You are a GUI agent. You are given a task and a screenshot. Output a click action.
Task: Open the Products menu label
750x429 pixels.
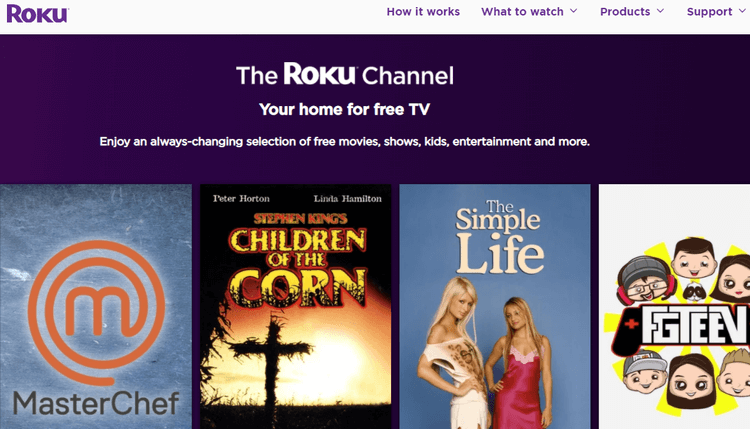point(625,11)
